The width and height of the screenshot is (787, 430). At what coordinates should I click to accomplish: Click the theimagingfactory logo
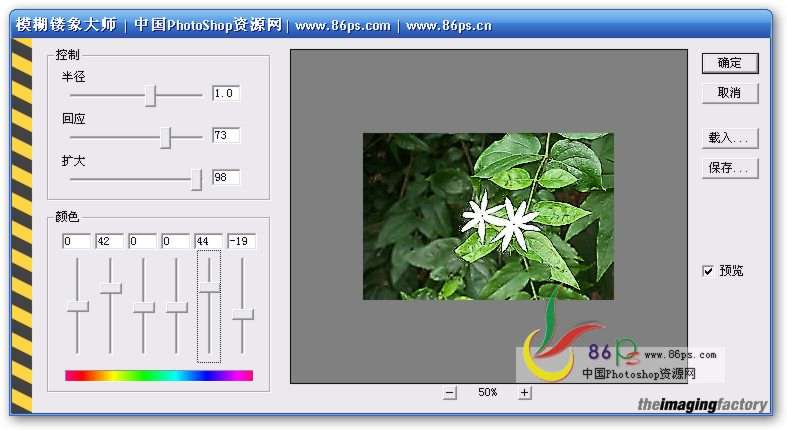point(702,404)
